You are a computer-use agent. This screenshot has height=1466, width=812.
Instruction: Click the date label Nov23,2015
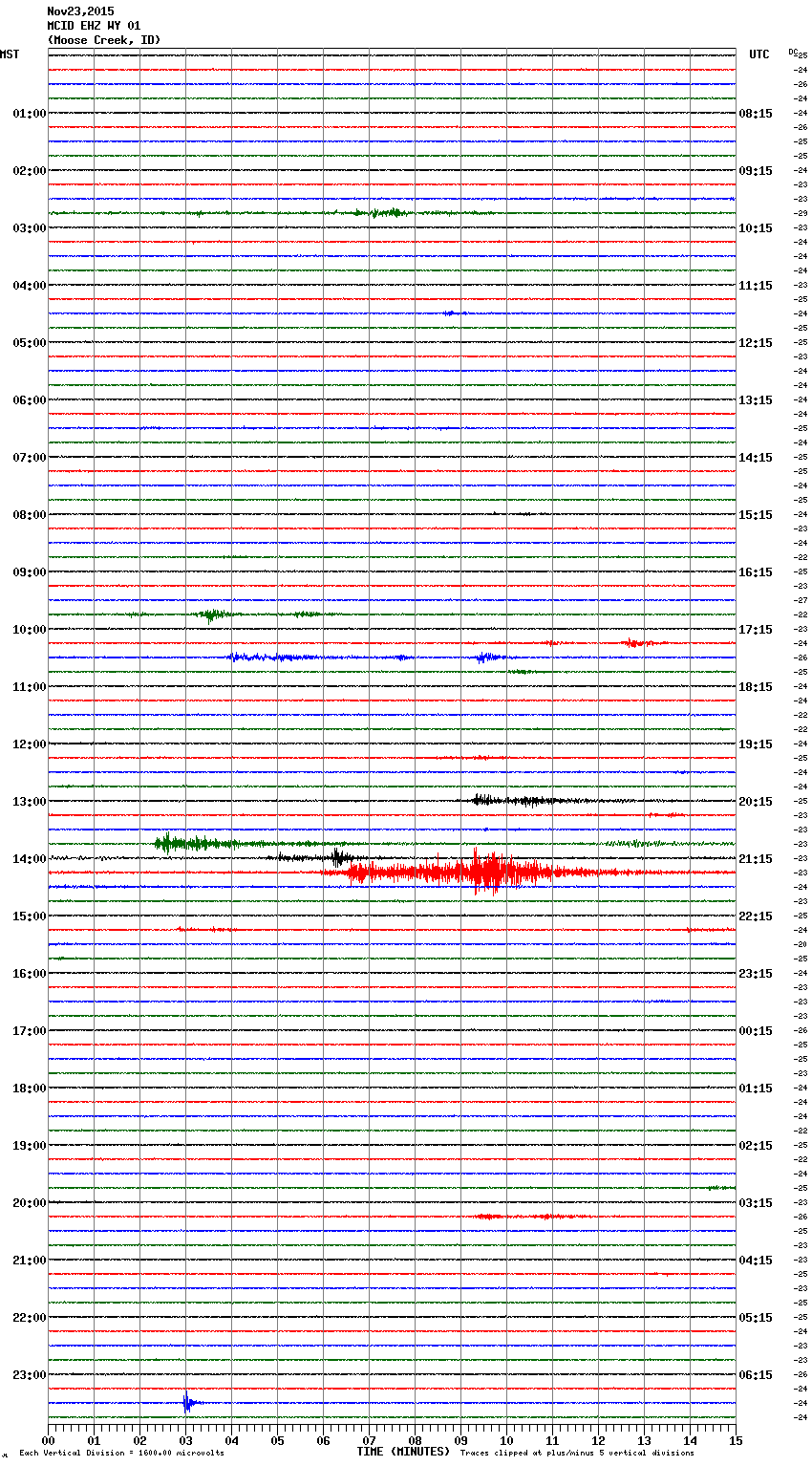[80, 11]
